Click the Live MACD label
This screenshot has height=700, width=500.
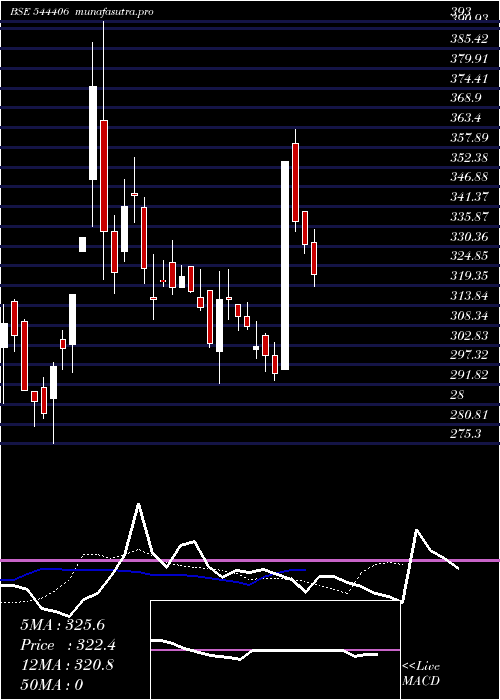click(x=421, y=673)
